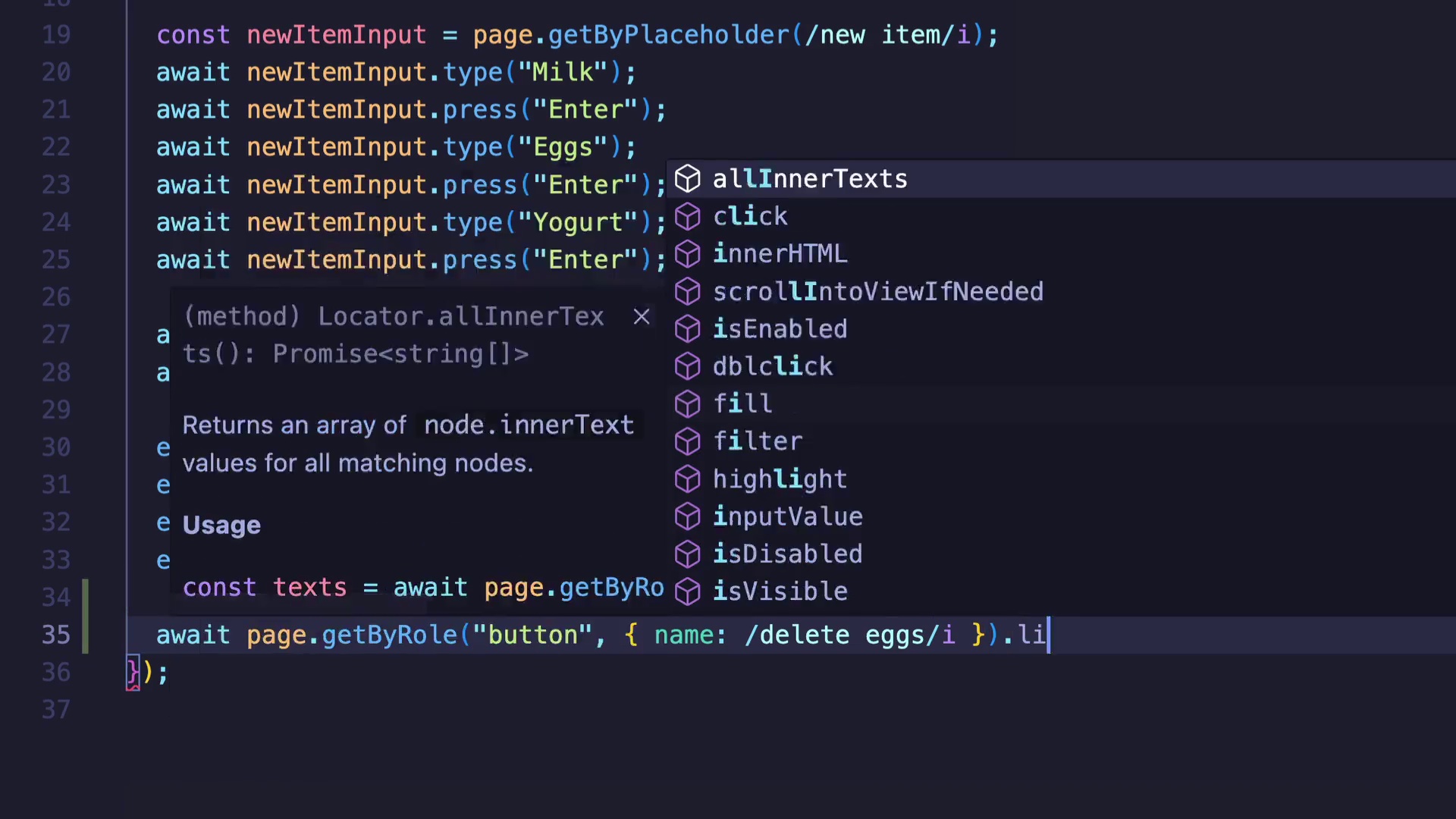Screen dimensions: 1456x819
Task: Click press method on line 21
Action: 480,110
